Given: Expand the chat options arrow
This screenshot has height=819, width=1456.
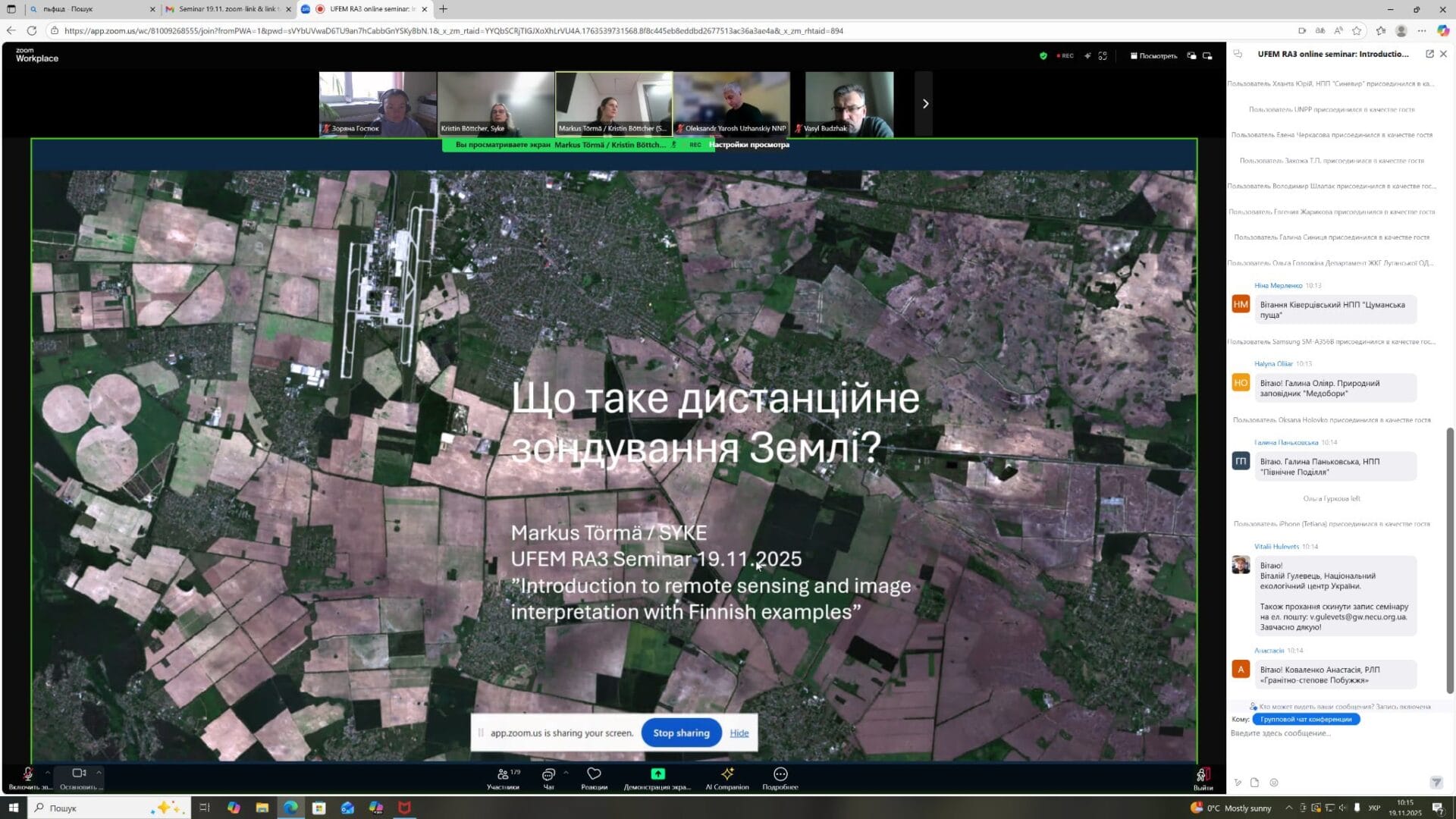Looking at the screenshot, I should 566,772.
